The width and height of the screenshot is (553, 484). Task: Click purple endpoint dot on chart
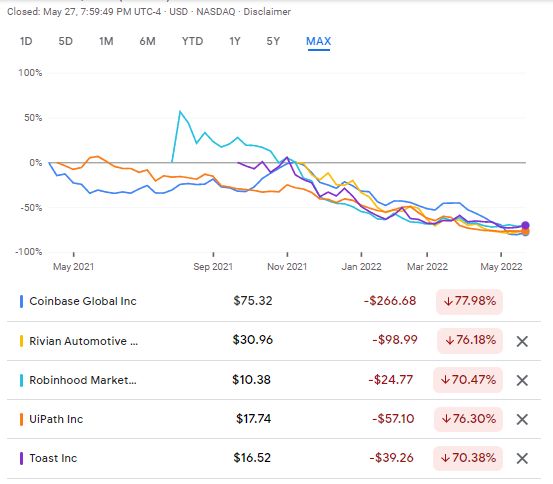525,225
